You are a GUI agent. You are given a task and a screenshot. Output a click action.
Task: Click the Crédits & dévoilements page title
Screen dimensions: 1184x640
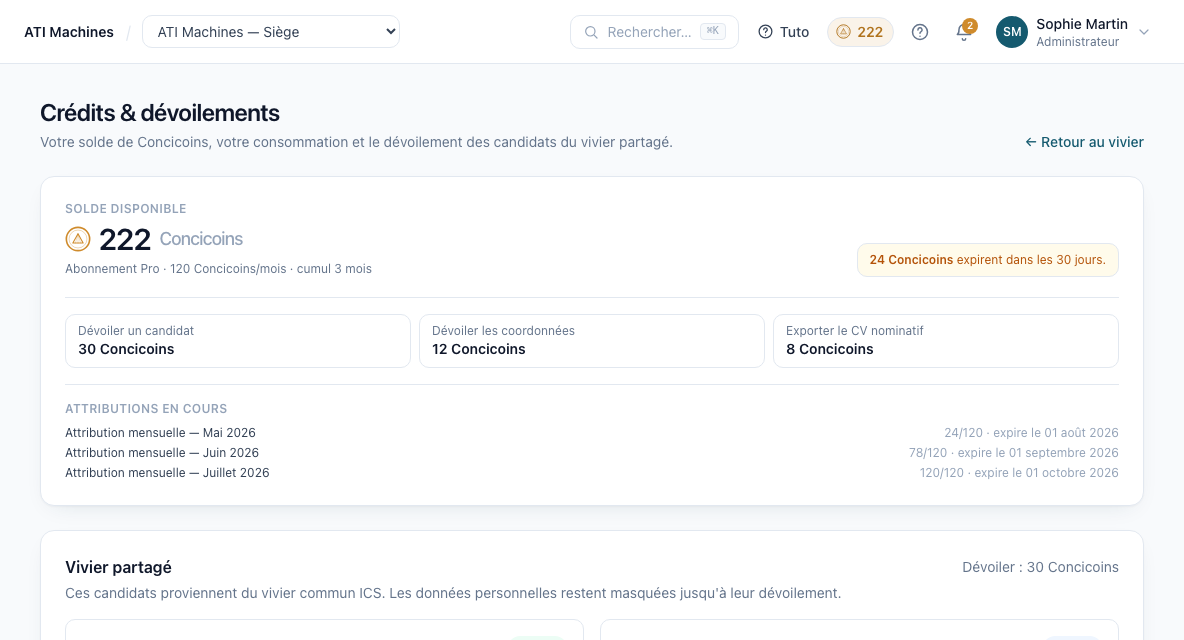click(160, 112)
